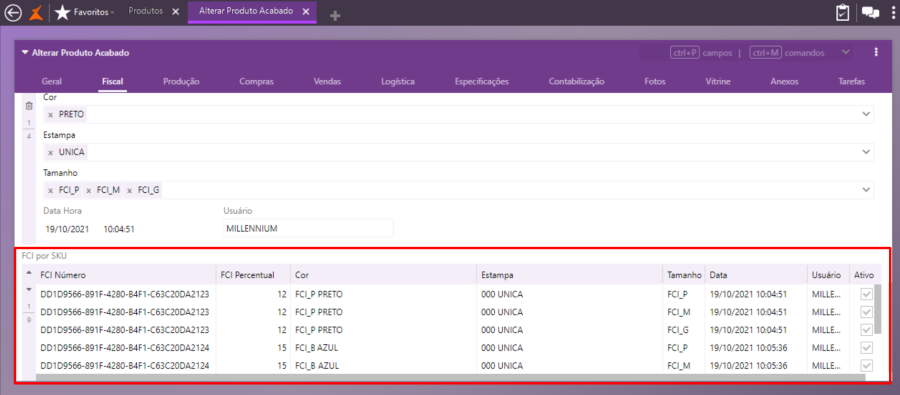The width and height of the screenshot is (900, 395).
Task: Switch to the Geral tab
Action: [52, 82]
